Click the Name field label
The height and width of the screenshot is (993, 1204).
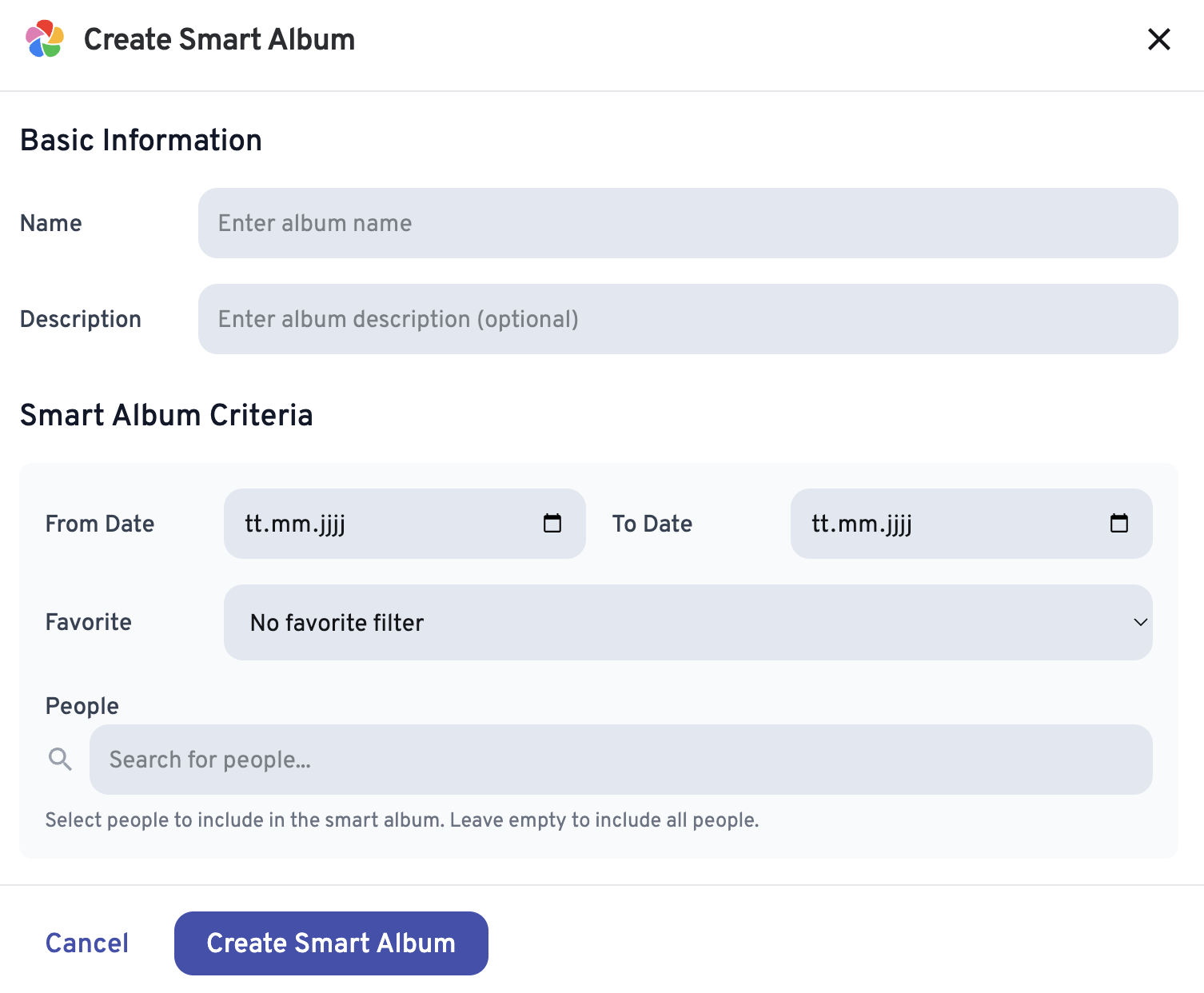coord(51,223)
